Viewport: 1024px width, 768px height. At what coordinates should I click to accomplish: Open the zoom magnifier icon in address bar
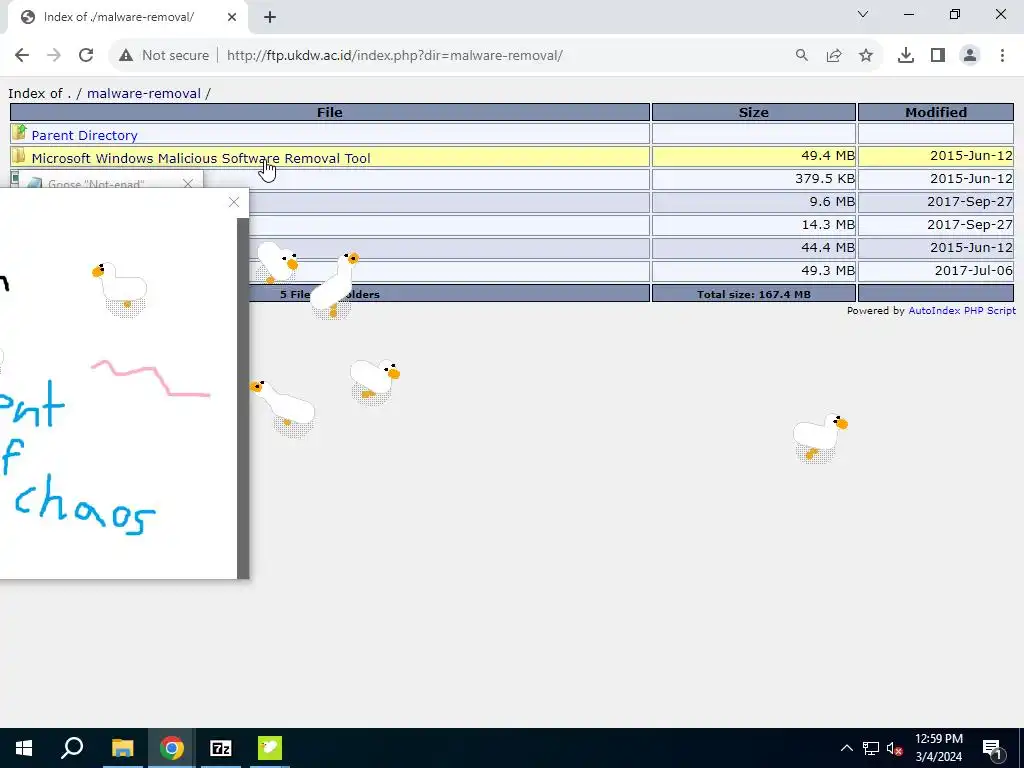tap(801, 56)
